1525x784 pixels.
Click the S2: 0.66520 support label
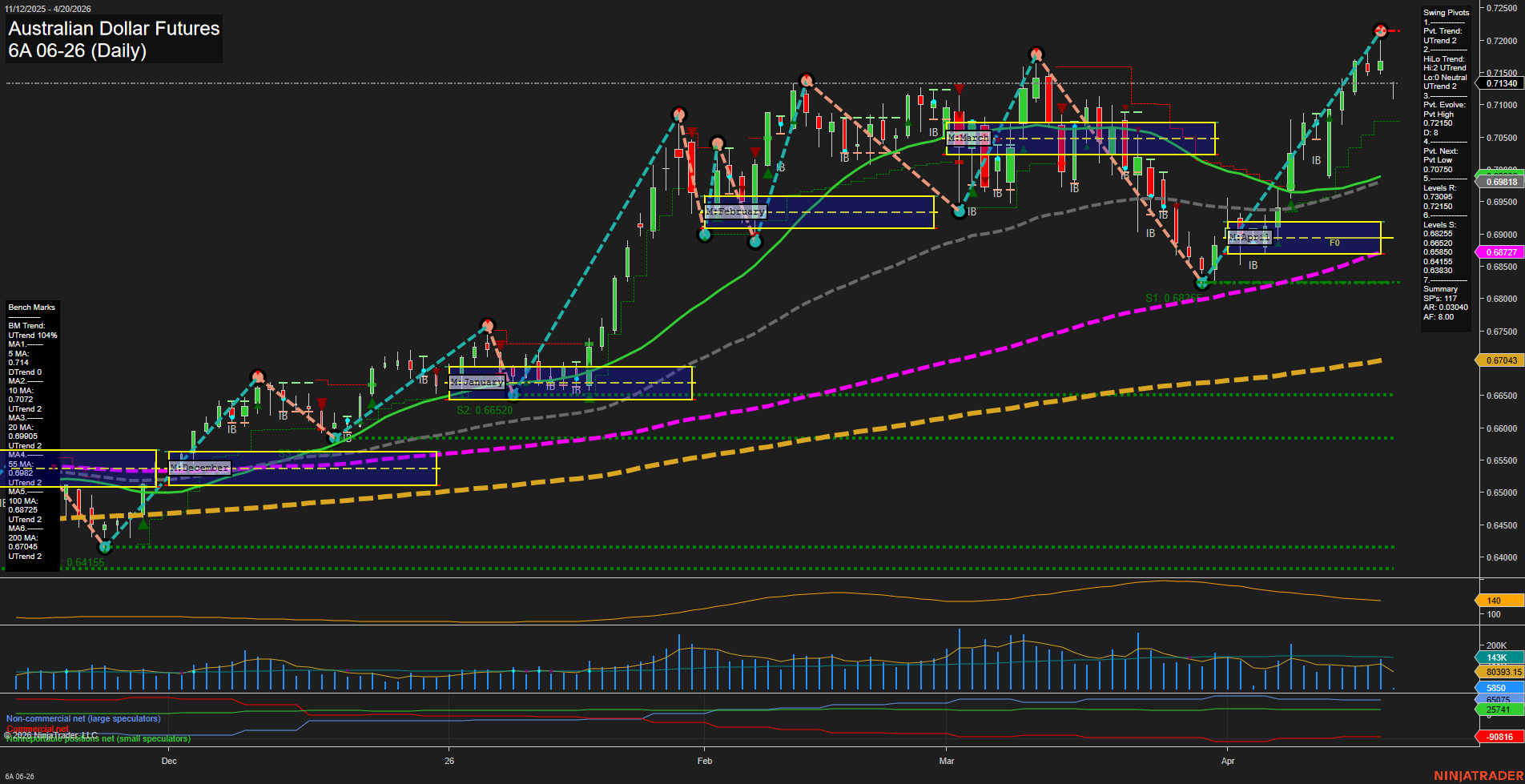pos(484,409)
